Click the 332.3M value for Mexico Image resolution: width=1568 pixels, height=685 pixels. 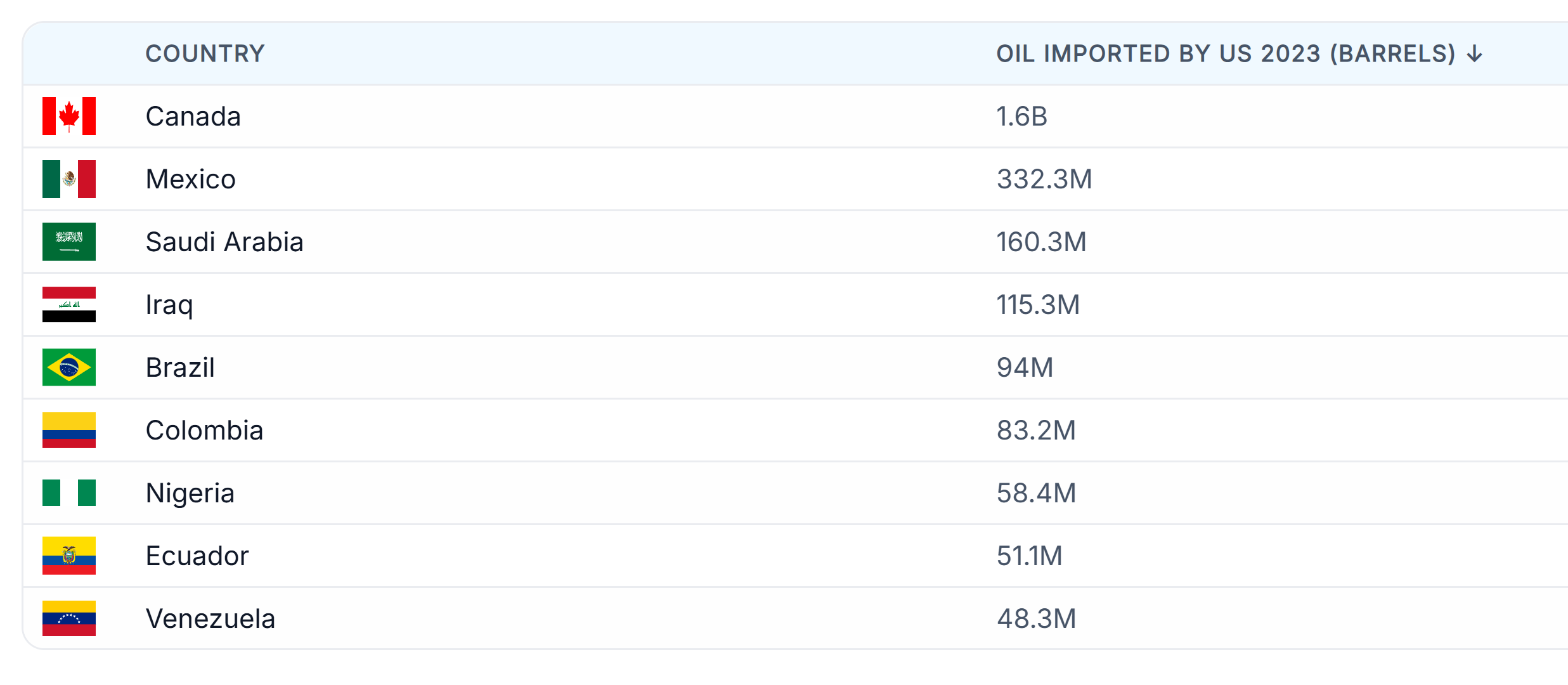(x=1044, y=179)
